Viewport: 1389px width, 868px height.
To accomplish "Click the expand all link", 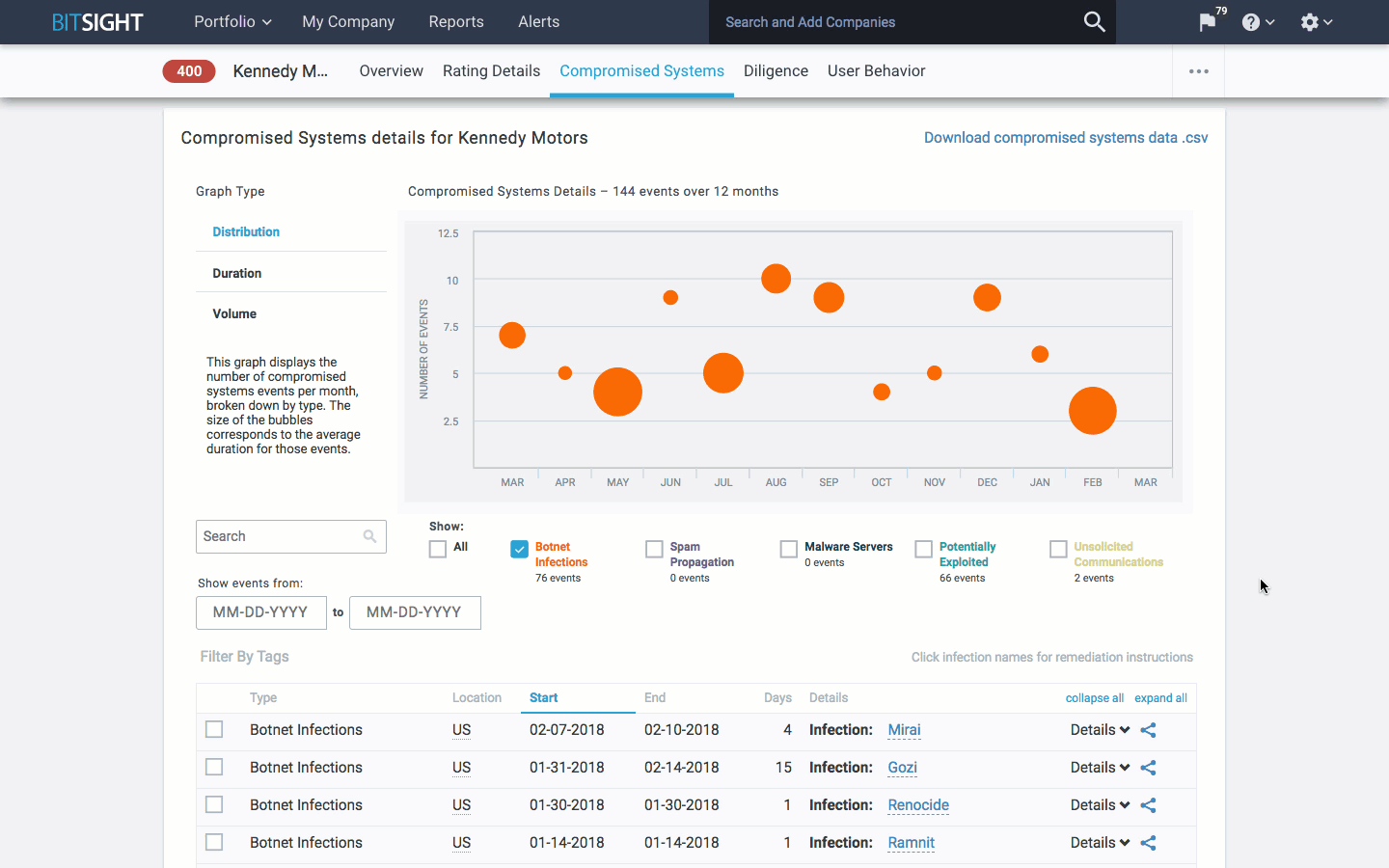I will (1160, 698).
